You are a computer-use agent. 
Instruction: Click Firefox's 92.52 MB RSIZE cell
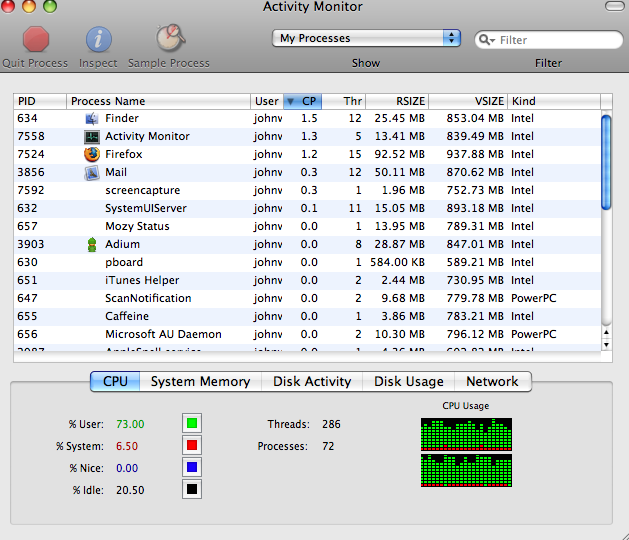pos(400,154)
